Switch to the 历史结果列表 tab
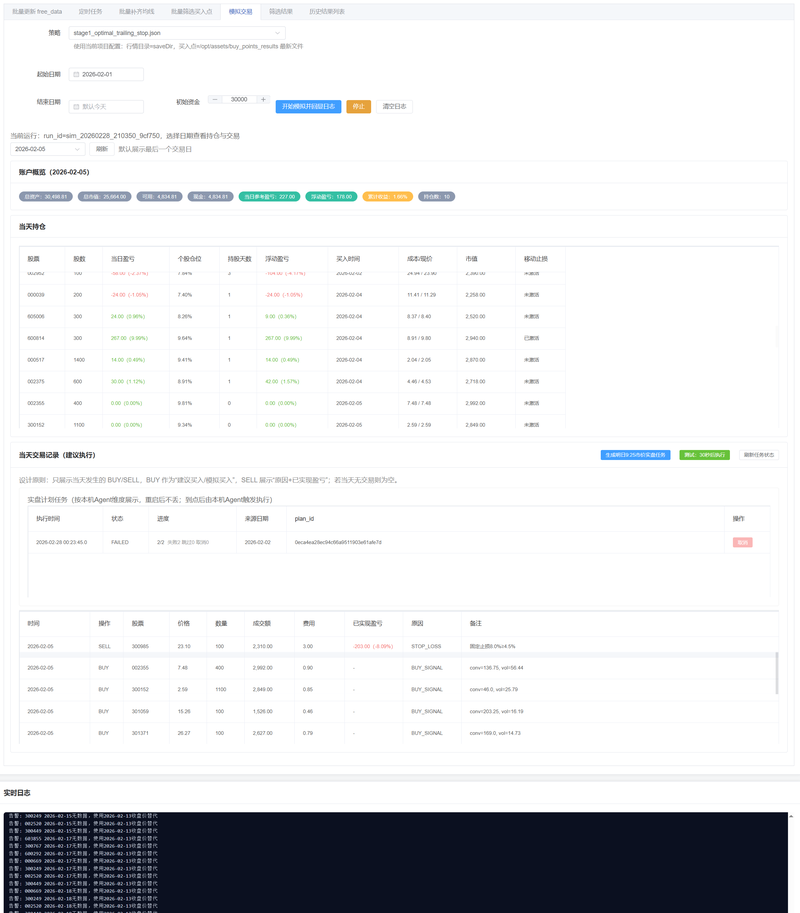This screenshot has width=800, height=913. point(327,12)
